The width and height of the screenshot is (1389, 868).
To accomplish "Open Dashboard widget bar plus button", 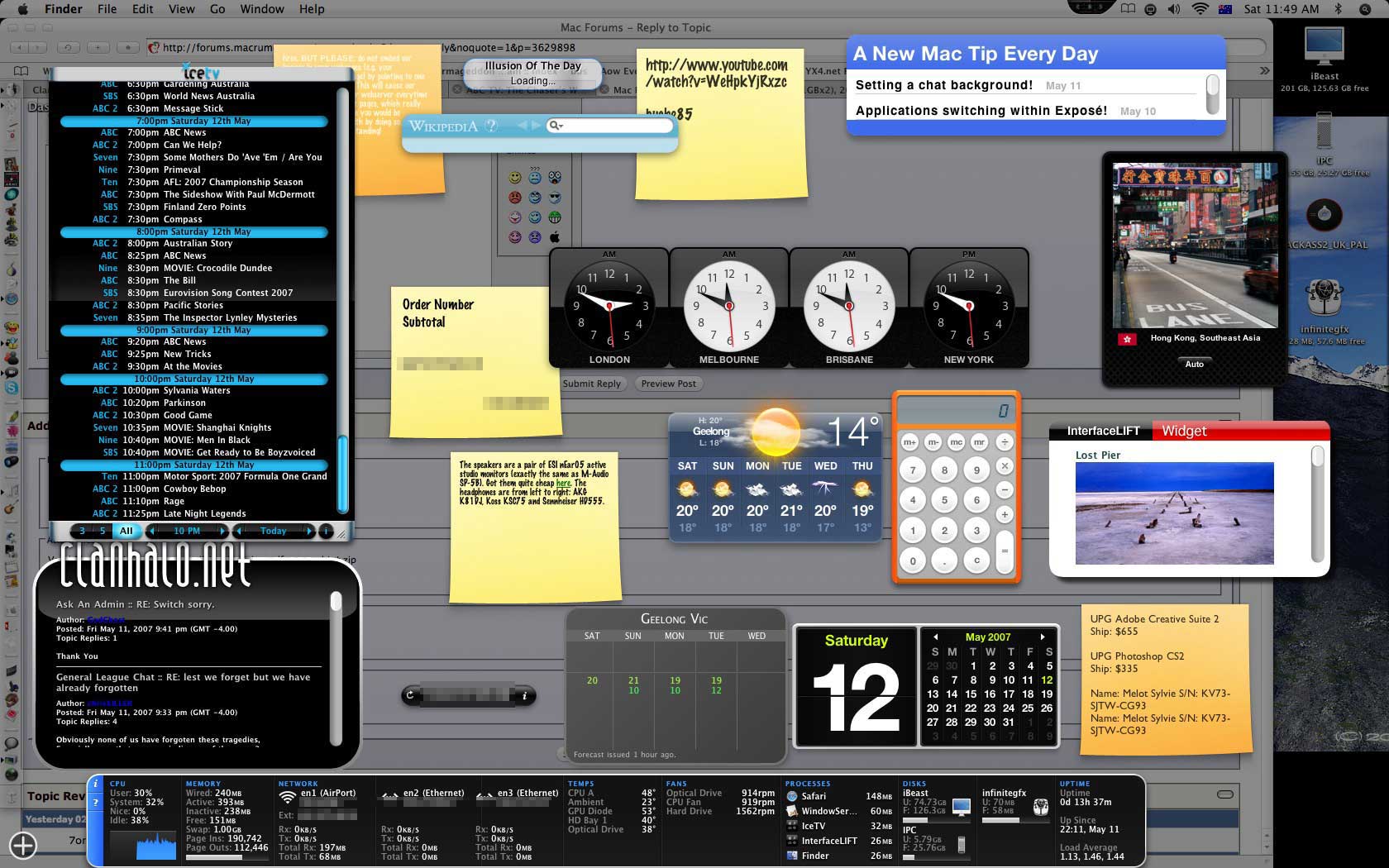I will tap(23, 845).
